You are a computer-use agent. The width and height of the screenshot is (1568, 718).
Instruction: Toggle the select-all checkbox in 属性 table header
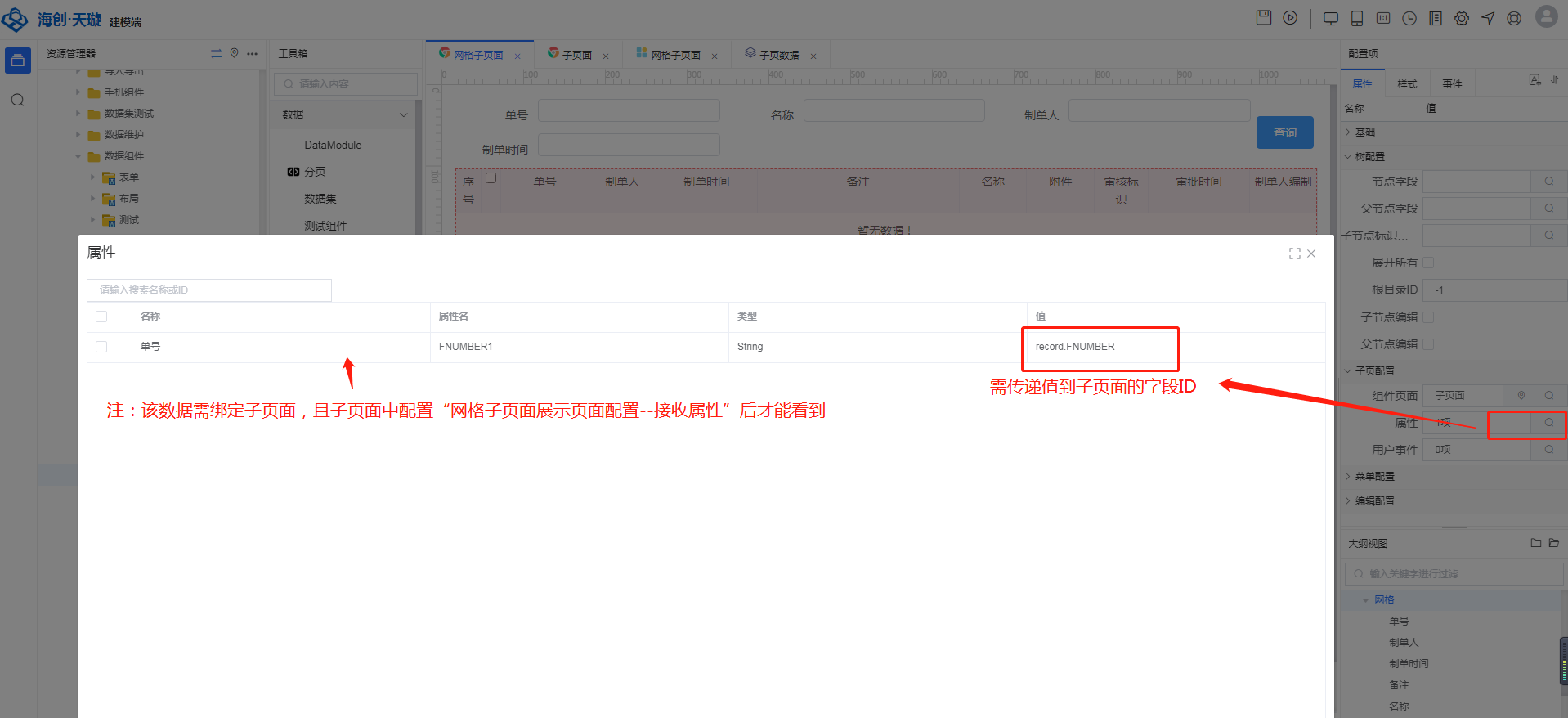pos(101,316)
